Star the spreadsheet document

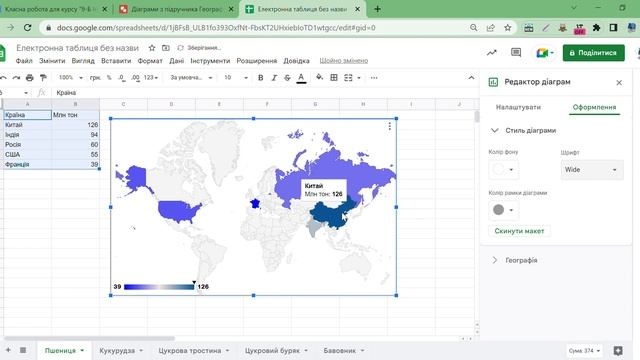(x=152, y=48)
